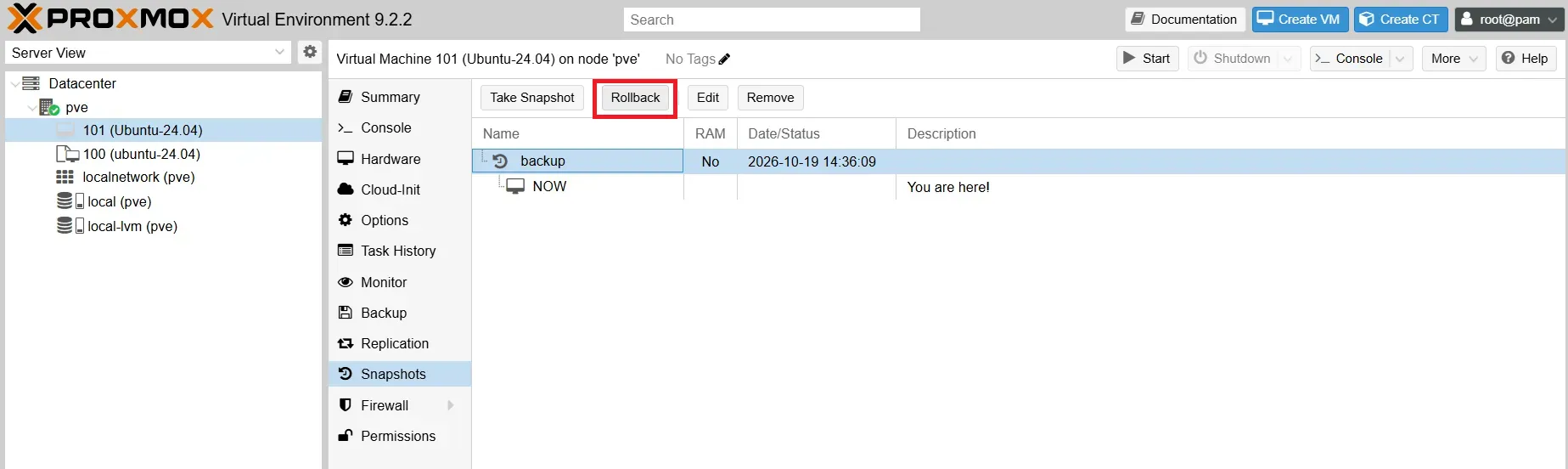Click the Snapshots history icon in sidebar

coord(346,374)
